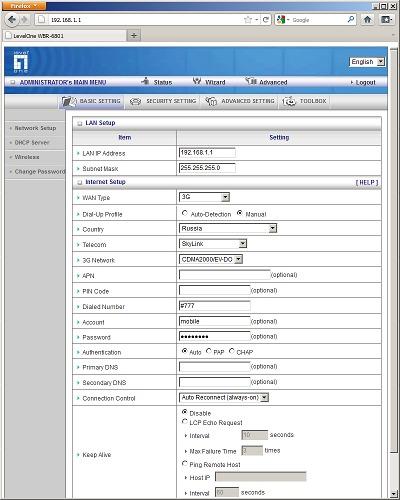Open DHCP Server sidebar item
Viewport: 400px width, 500px height.
coord(32,142)
